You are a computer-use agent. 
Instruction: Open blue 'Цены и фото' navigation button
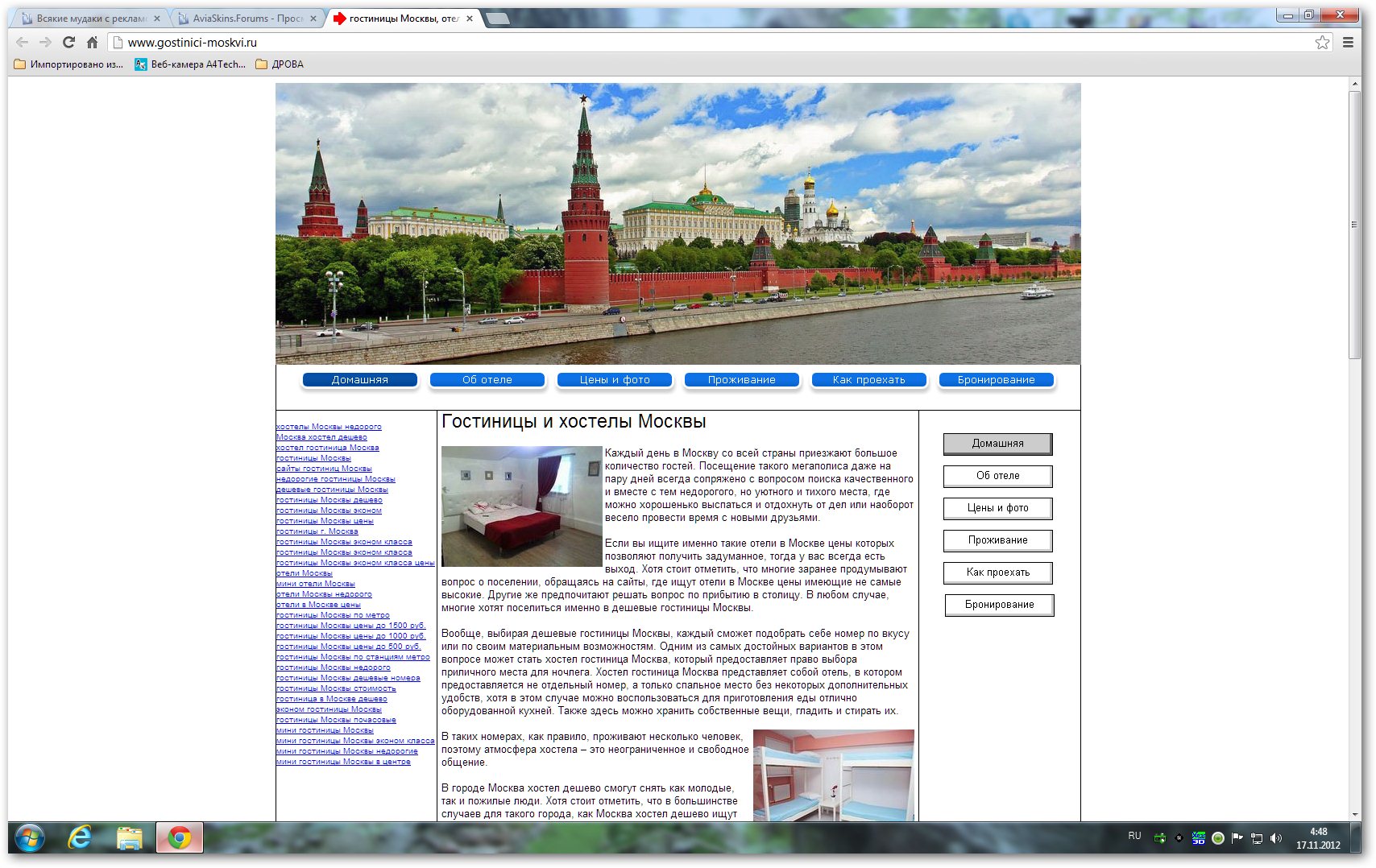click(x=615, y=380)
